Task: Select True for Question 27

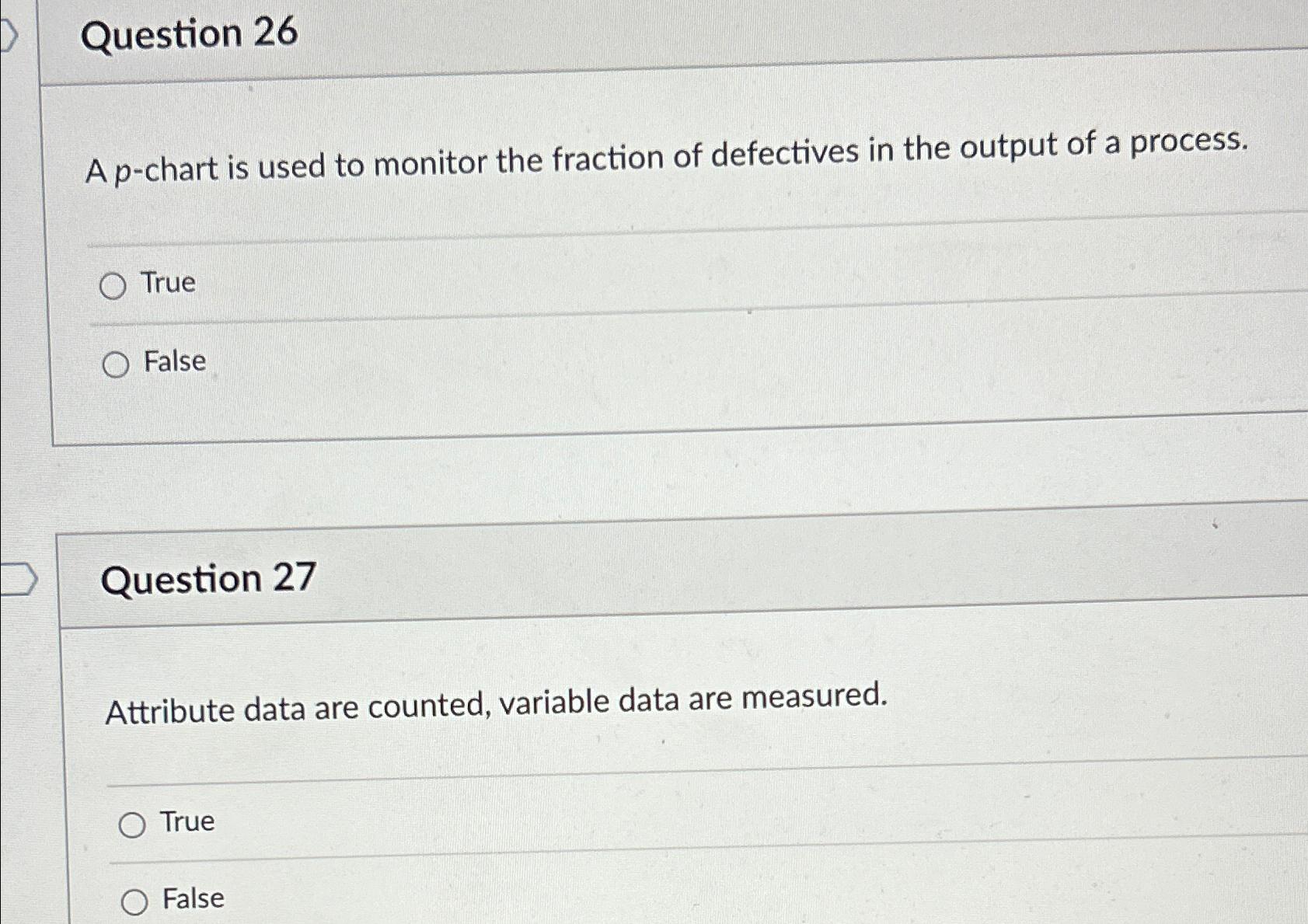Action: [132, 825]
